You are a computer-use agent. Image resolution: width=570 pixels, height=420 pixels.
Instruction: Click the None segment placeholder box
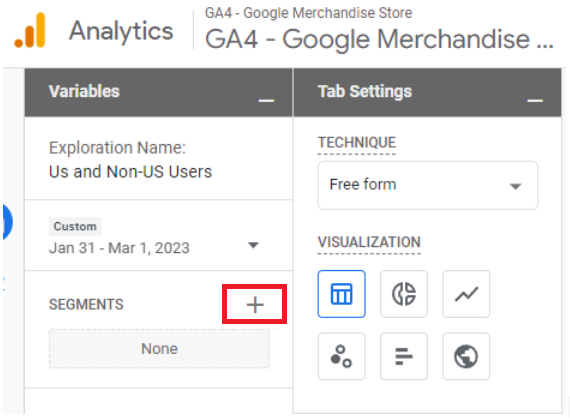[159, 349]
